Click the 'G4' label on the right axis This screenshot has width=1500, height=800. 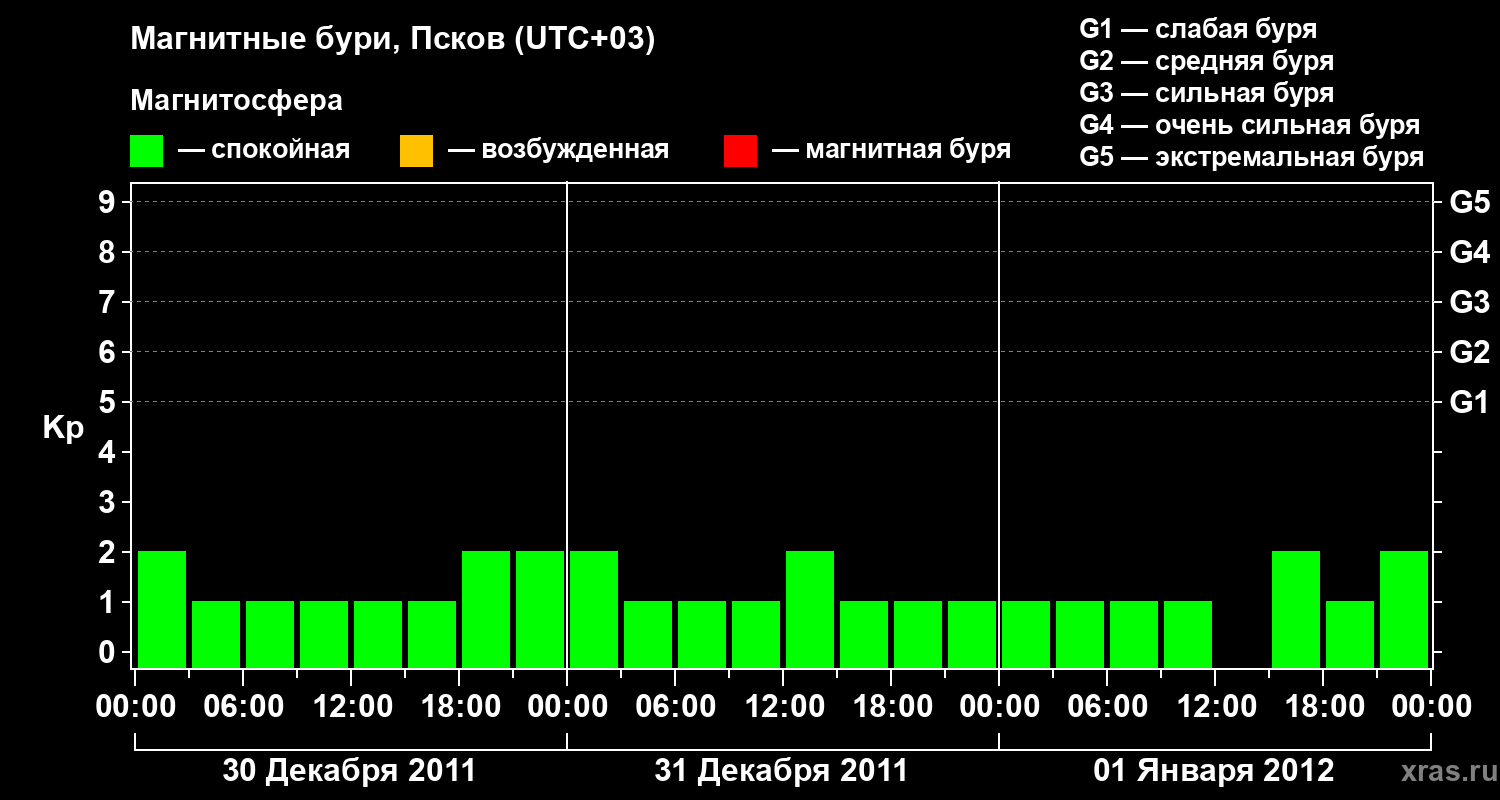pos(1469,252)
